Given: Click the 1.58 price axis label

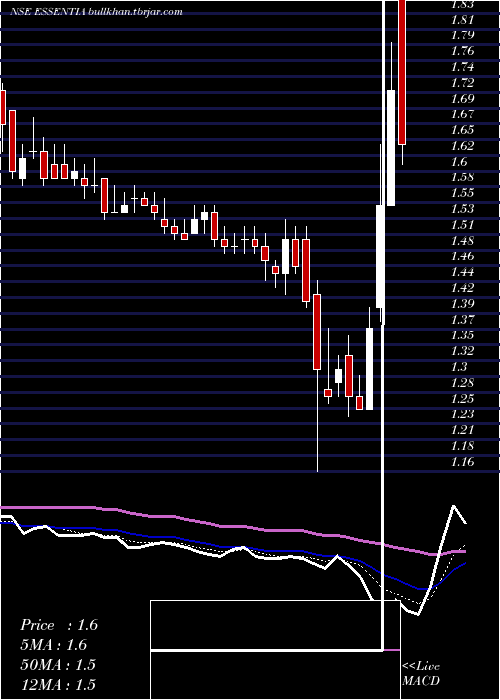Looking at the screenshot, I should click(x=462, y=177).
